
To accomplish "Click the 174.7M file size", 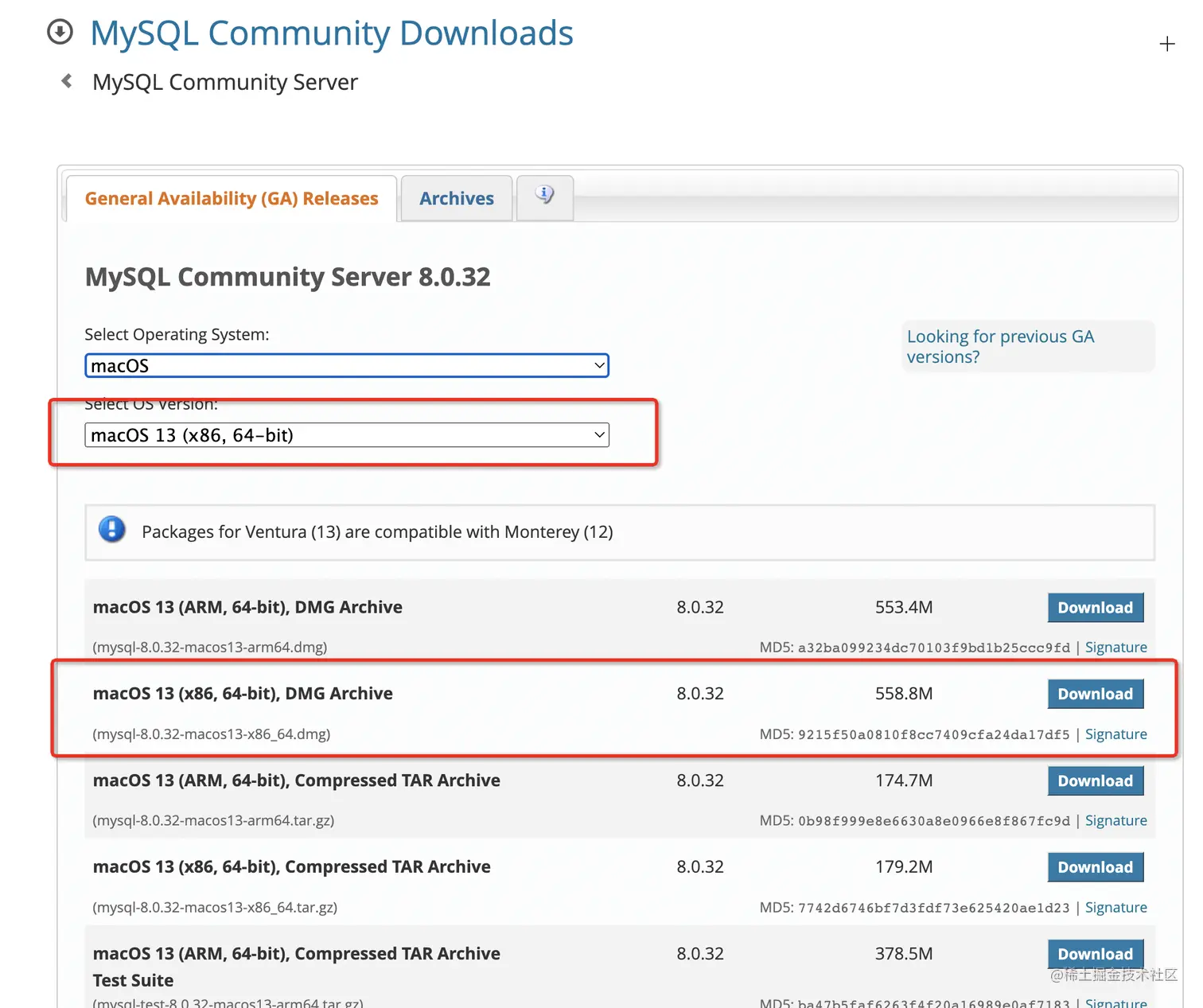I will 904,780.
